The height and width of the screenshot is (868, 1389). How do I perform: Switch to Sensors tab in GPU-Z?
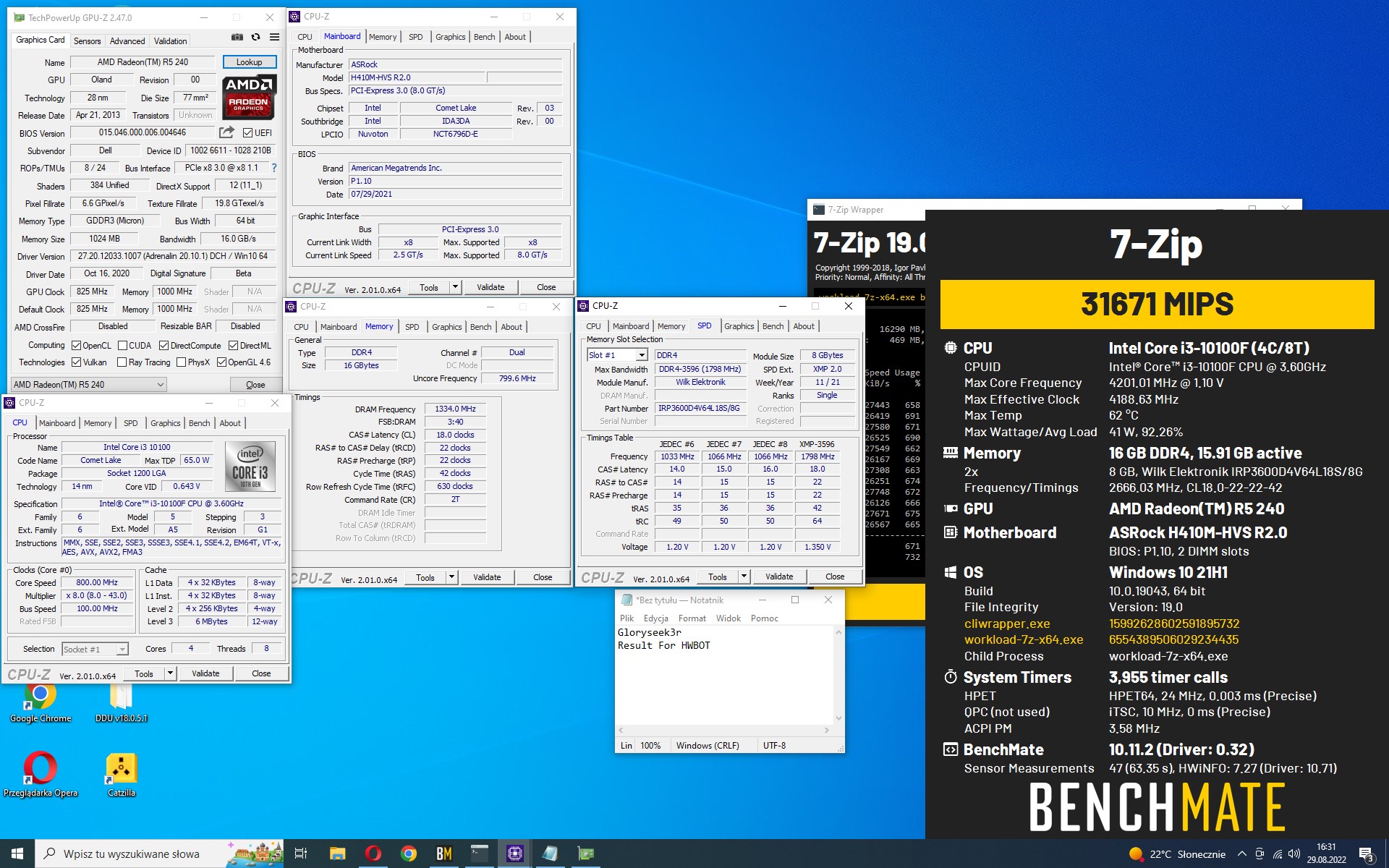tap(87, 41)
